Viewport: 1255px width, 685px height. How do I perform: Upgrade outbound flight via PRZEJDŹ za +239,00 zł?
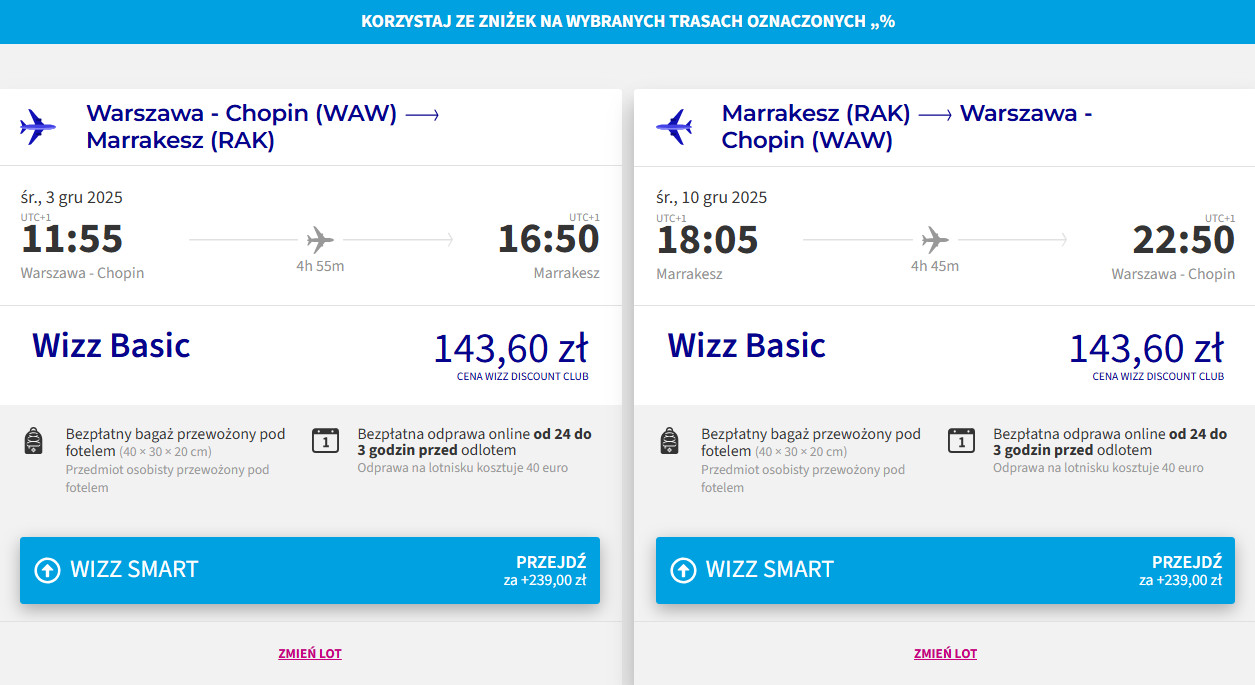tap(544, 570)
